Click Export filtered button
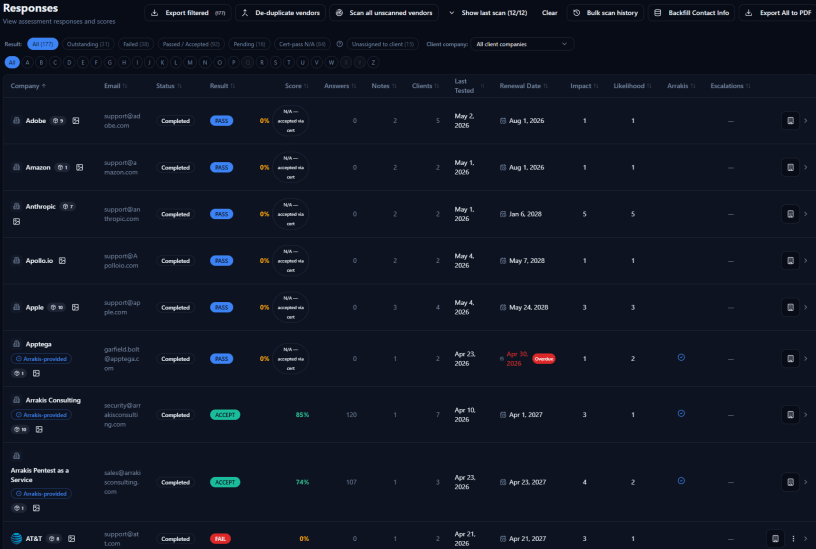816x549 pixels. coord(188,12)
